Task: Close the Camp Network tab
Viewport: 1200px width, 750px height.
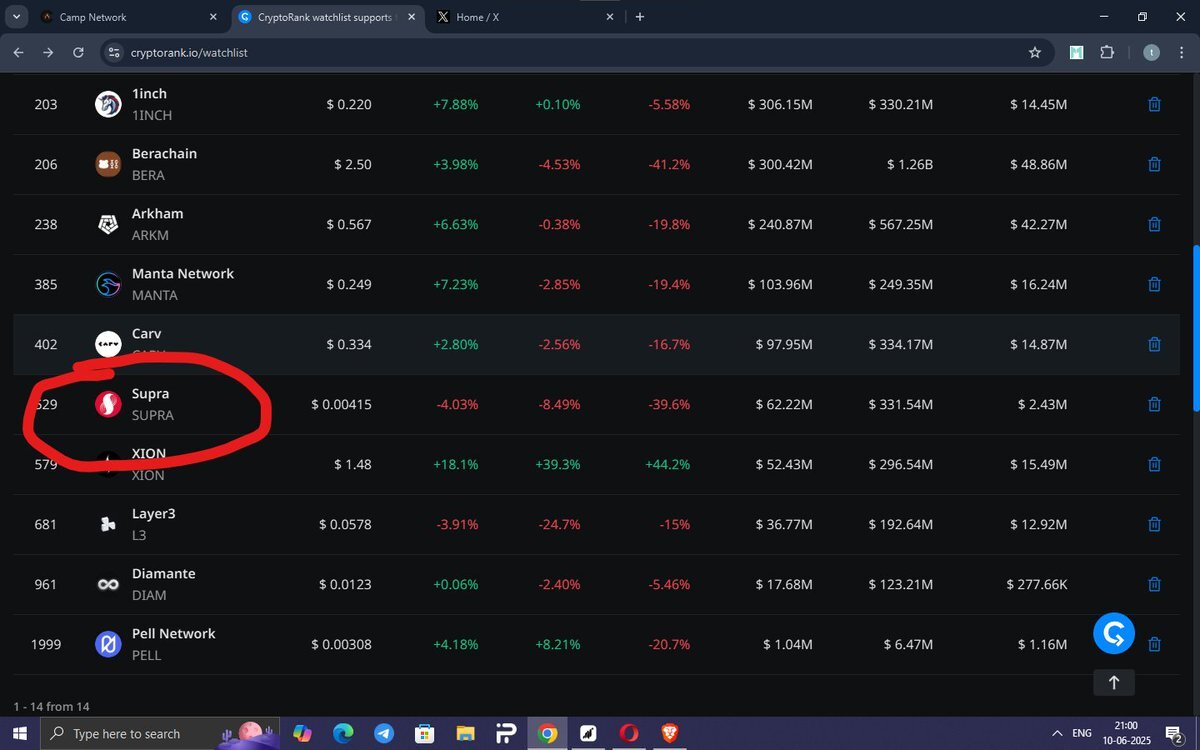Action: [213, 17]
